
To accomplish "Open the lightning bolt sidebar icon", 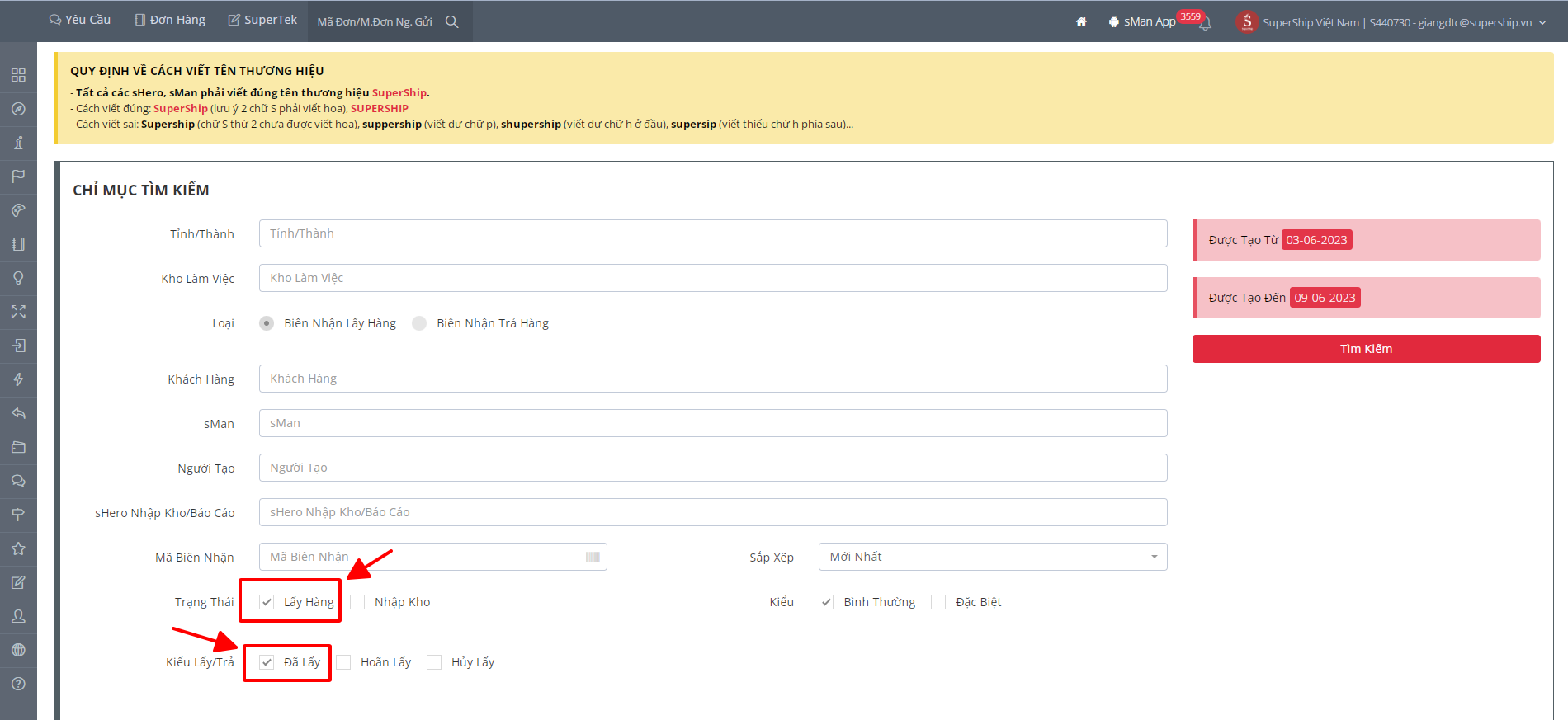I will pos(18,379).
